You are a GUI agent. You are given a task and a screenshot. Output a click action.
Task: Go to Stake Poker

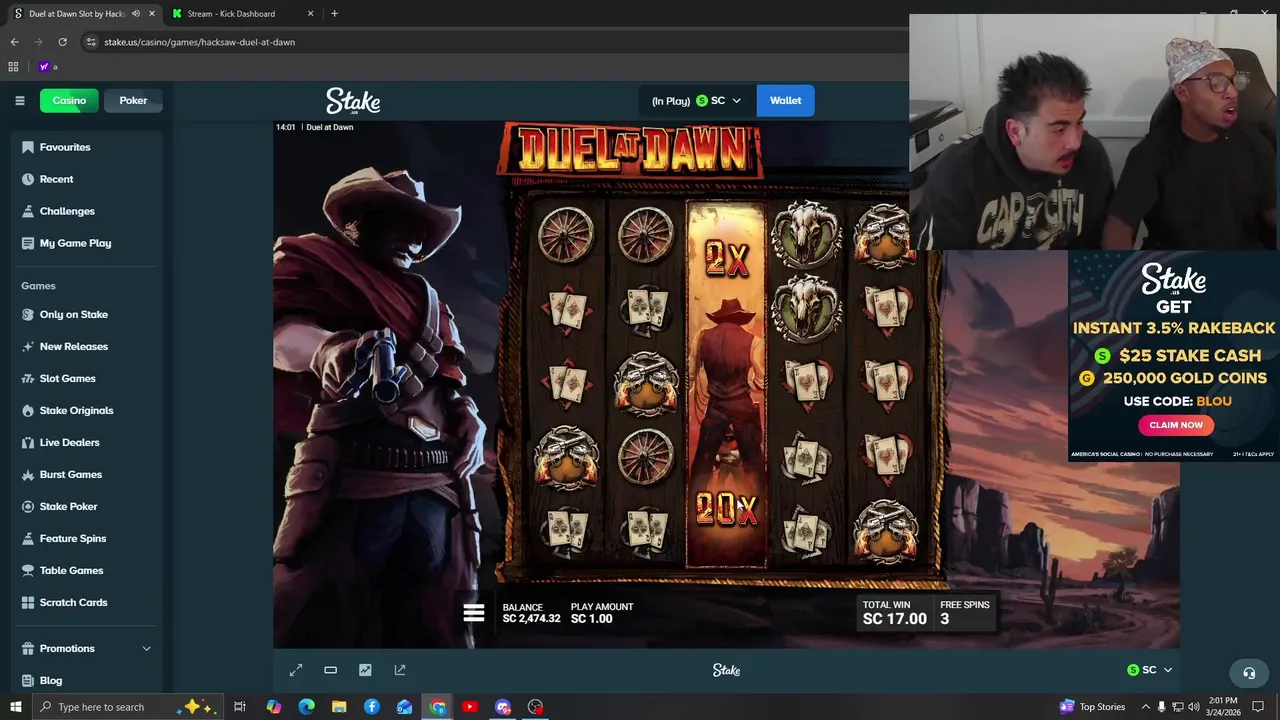click(x=68, y=506)
